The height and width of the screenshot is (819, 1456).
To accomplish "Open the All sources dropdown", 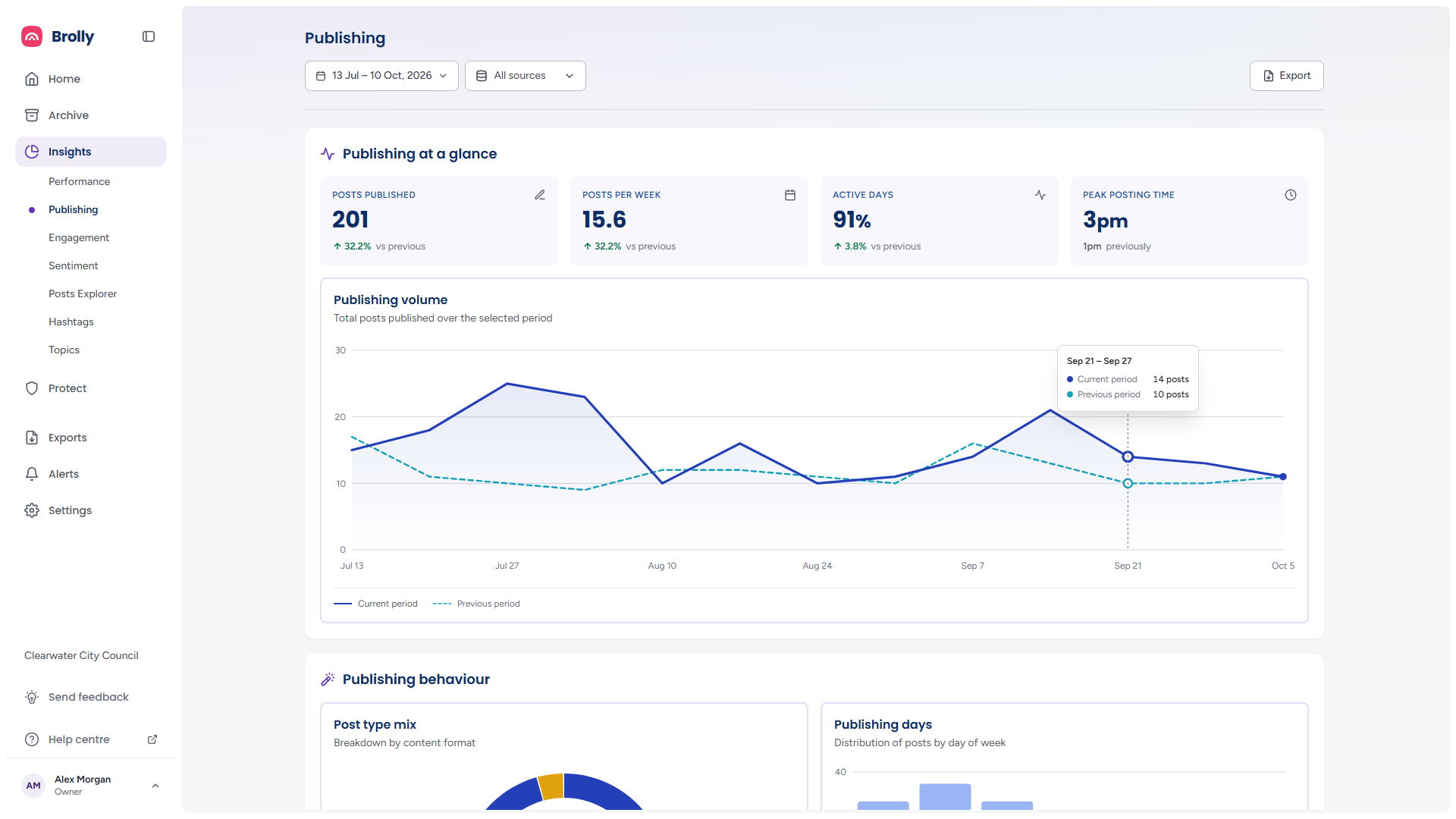I will pyautogui.click(x=525, y=76).
